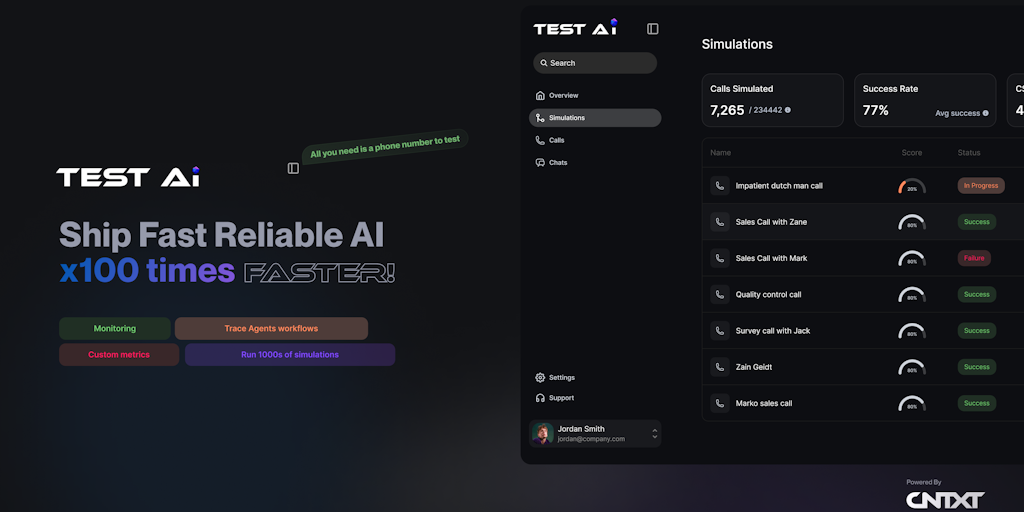Click Success badge on Marko sales call
1024x512 pixels.
[x=977, y=403]
